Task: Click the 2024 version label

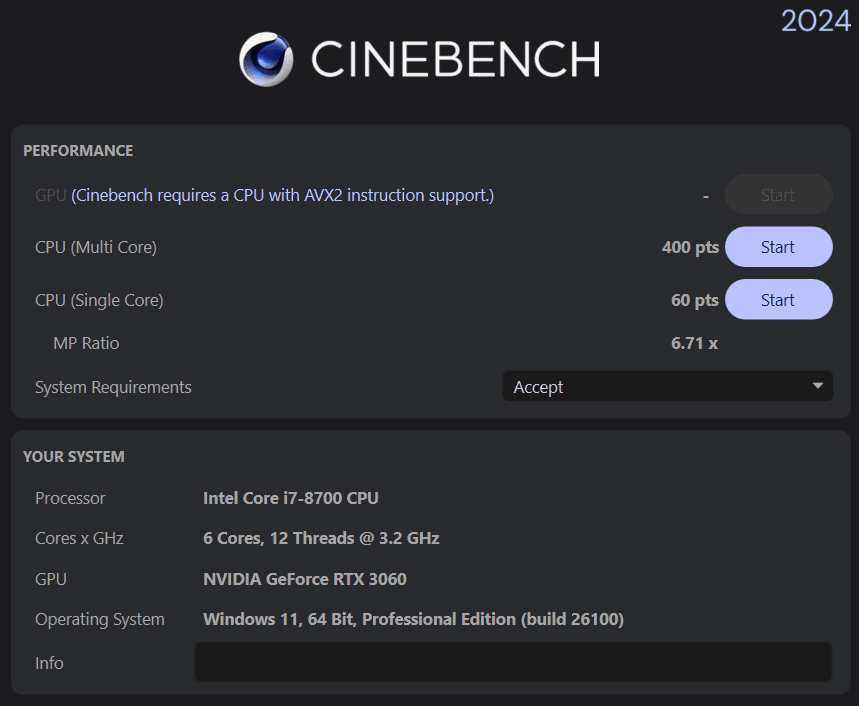Action: tap(816, 21)
